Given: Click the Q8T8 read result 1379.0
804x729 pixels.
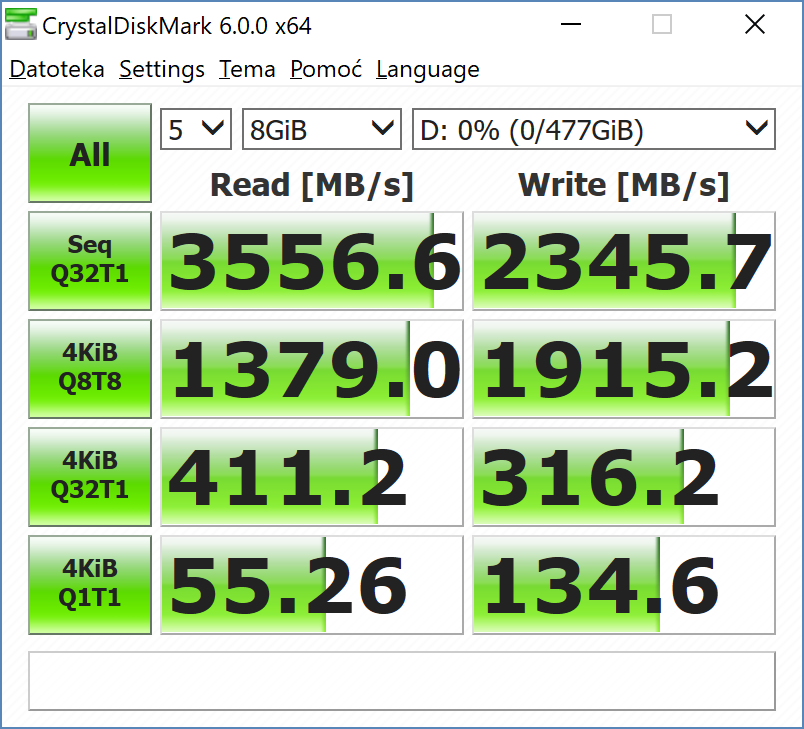Looking at the screenshot, I should (312, 369).
